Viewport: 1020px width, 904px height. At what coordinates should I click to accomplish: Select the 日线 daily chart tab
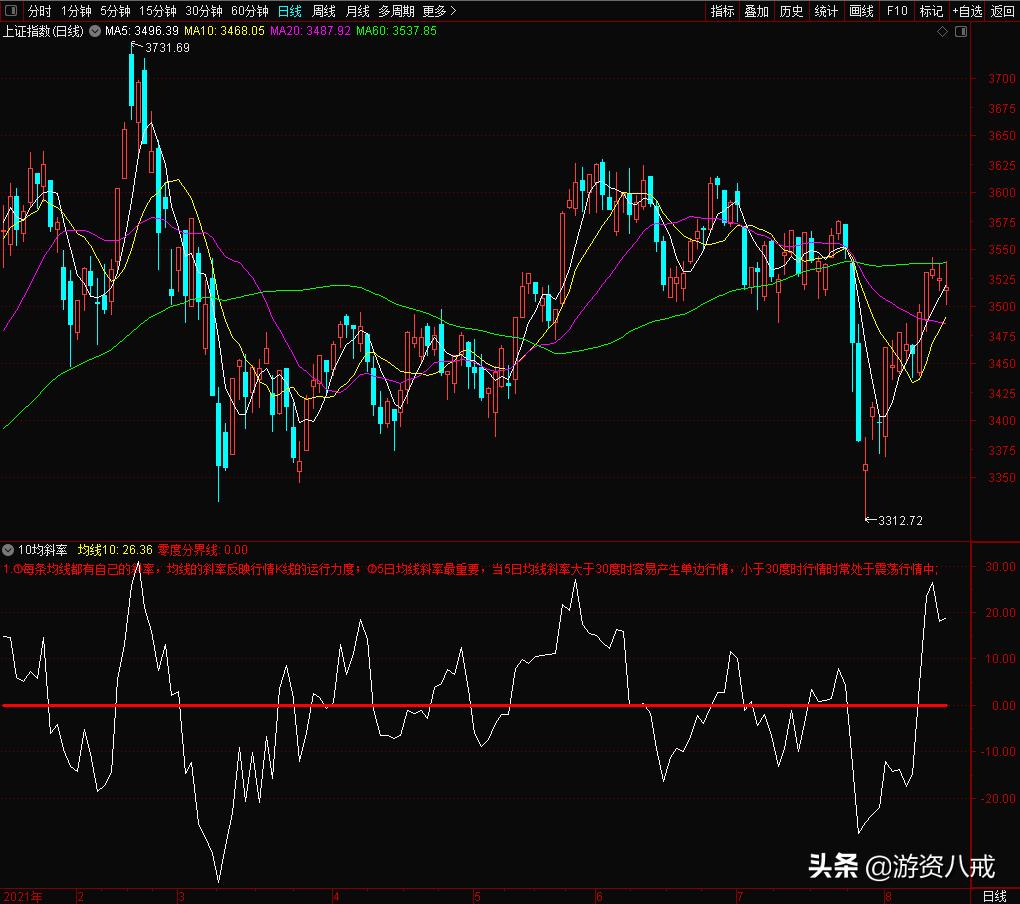[289, 11]
